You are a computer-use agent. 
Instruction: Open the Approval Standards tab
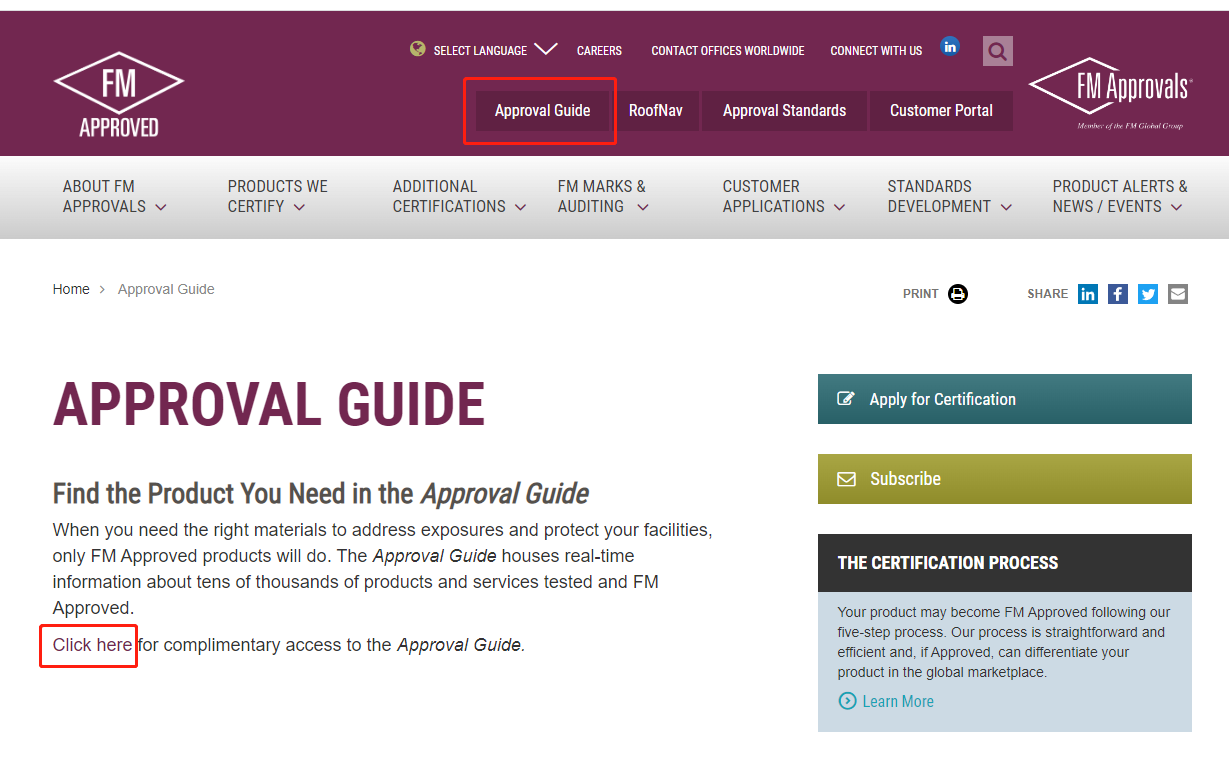pyautogui.click(x=785, y=111)
